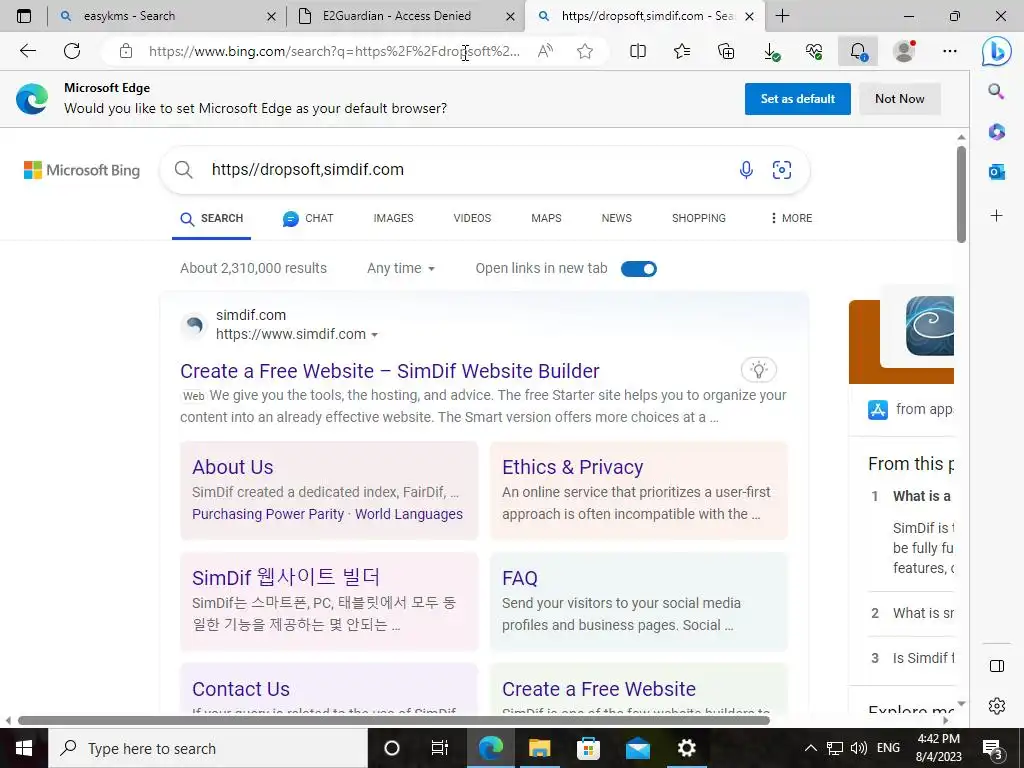Viewport: 1024px width, 768px height.
Task: Expand the Any time filter dropdown
Action: (401, 268)
